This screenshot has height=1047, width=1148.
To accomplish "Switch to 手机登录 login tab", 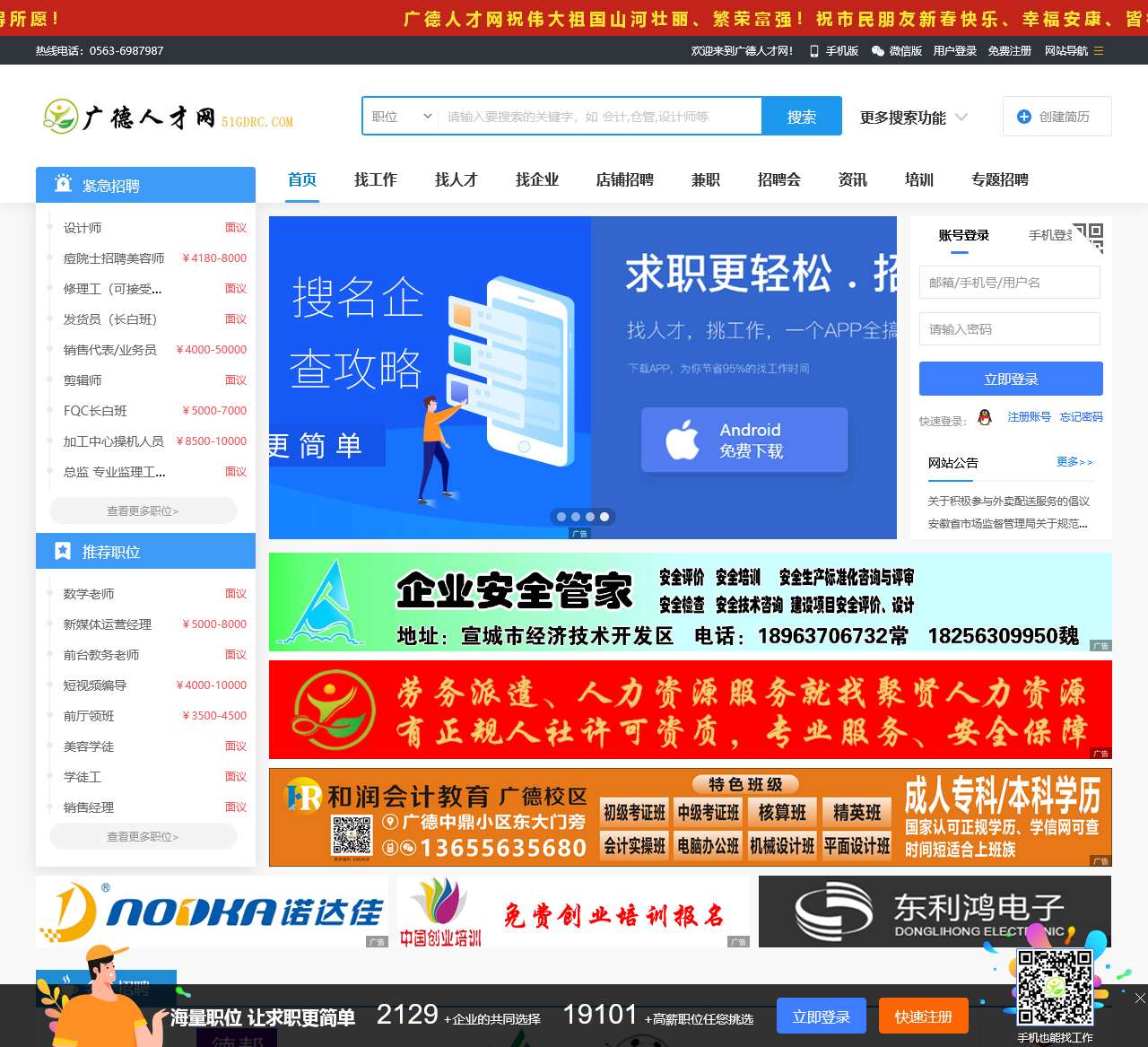I will [x=1051, y=235].
